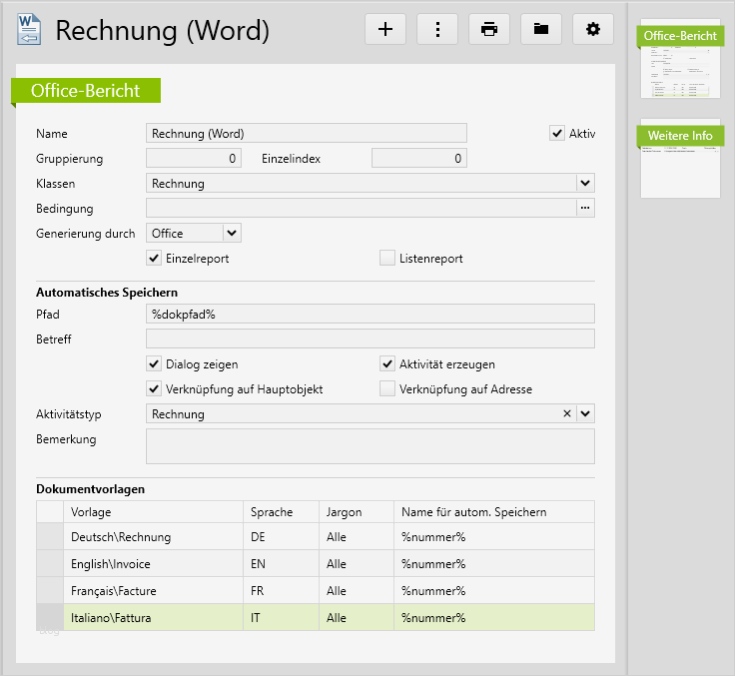Click the Word document icon beside title
The width and height of the screenshot is (735, 676).
coord(29,30)
